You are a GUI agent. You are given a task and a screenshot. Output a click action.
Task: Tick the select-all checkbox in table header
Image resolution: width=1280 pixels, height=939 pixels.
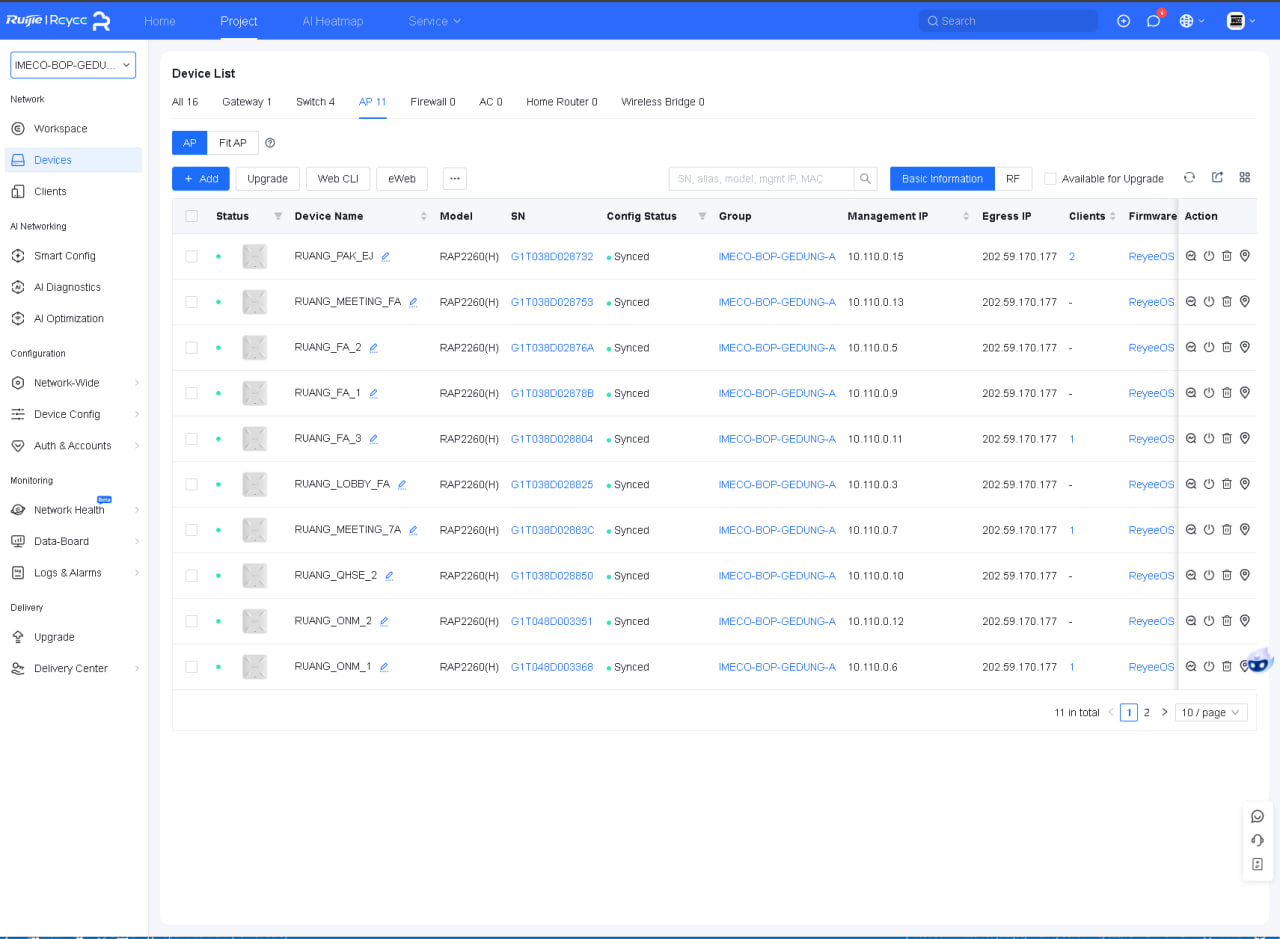click(x=192, y=216)
